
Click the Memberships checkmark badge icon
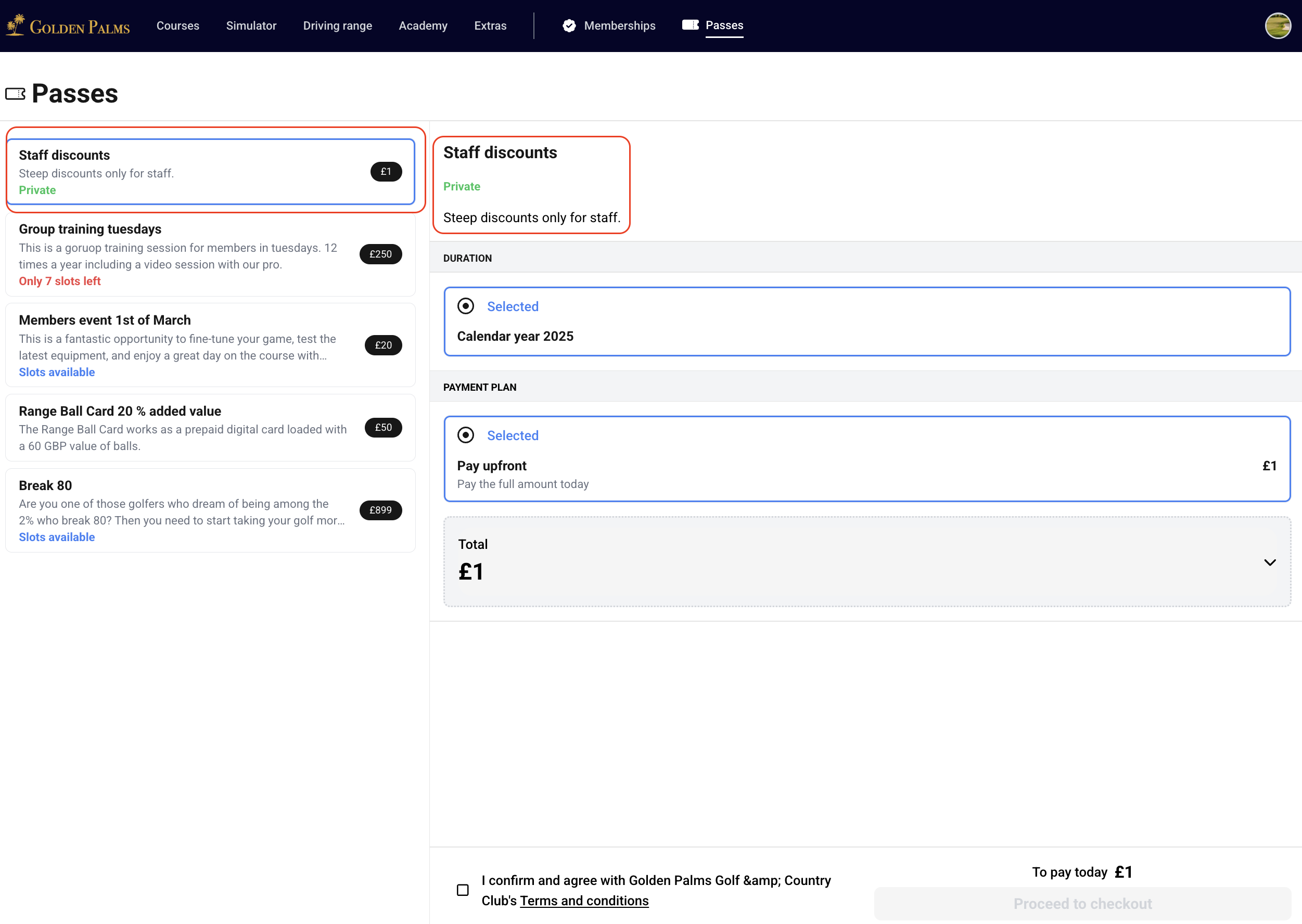coord(569,25)
